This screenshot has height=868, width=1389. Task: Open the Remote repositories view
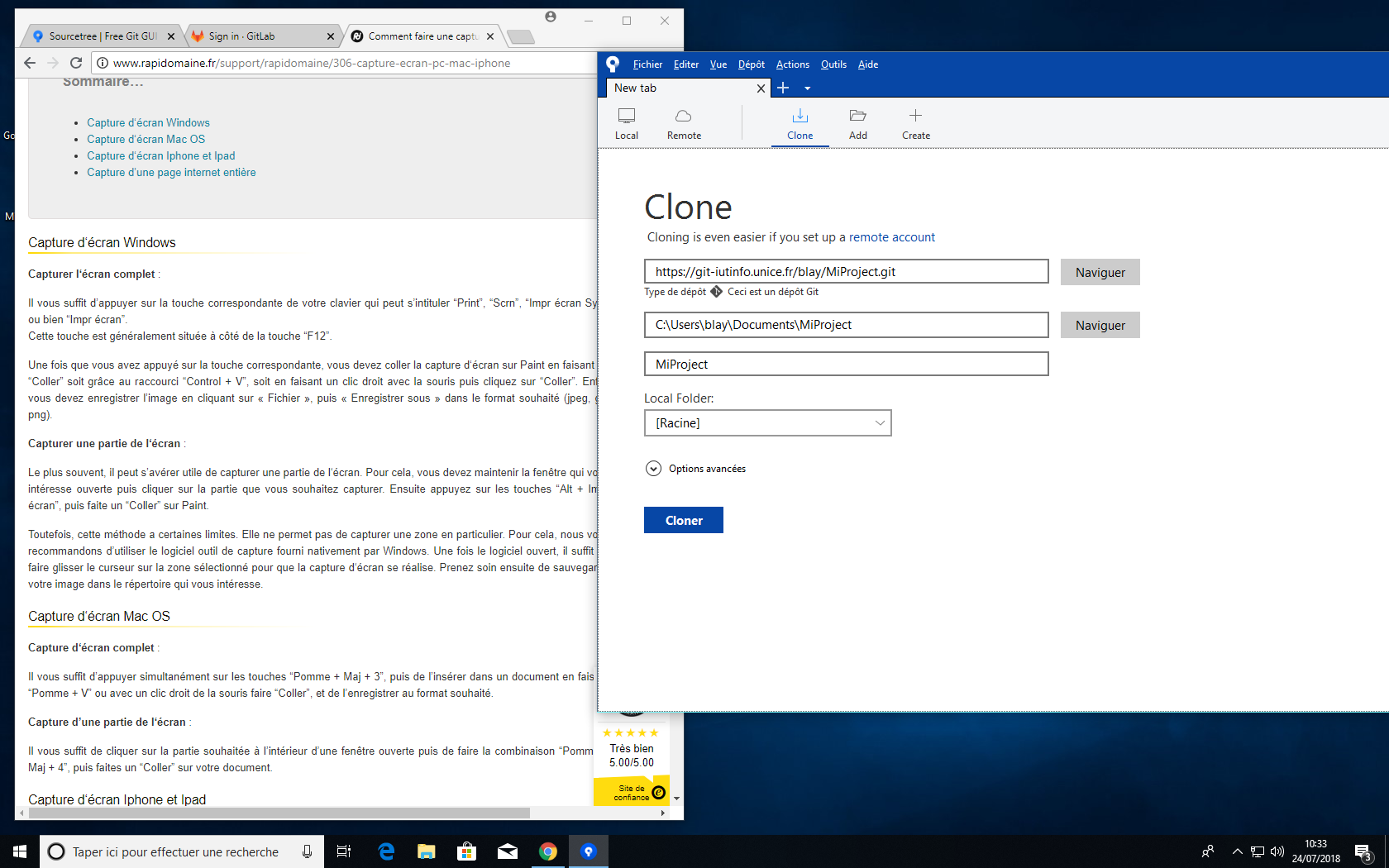coord(683,123)
